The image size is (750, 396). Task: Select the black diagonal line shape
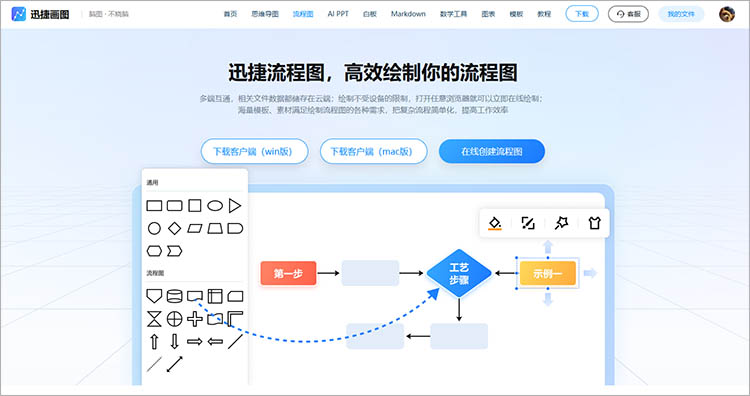coord(235,341)
